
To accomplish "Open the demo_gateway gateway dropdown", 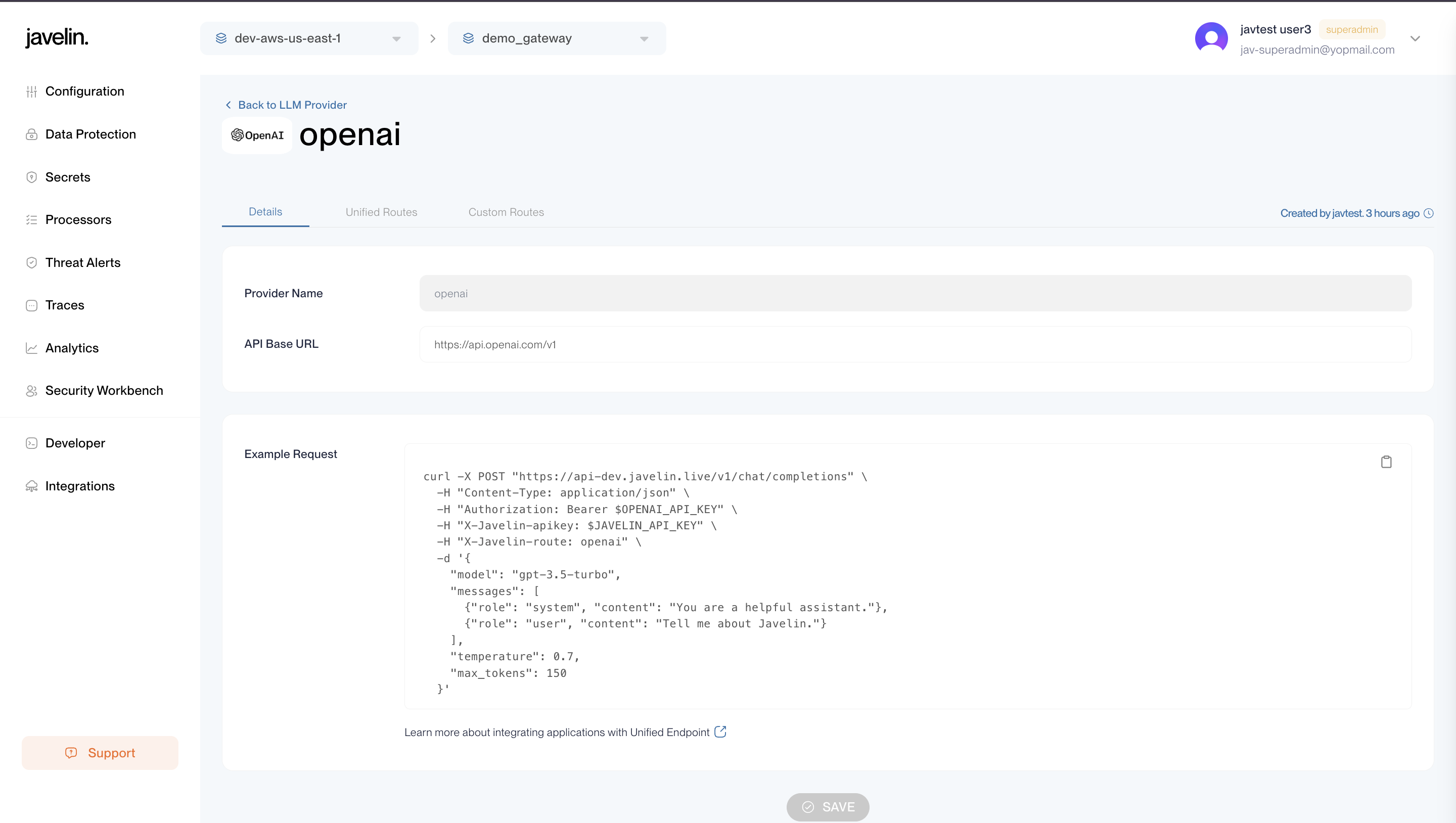I will click(x=557, y=38).
